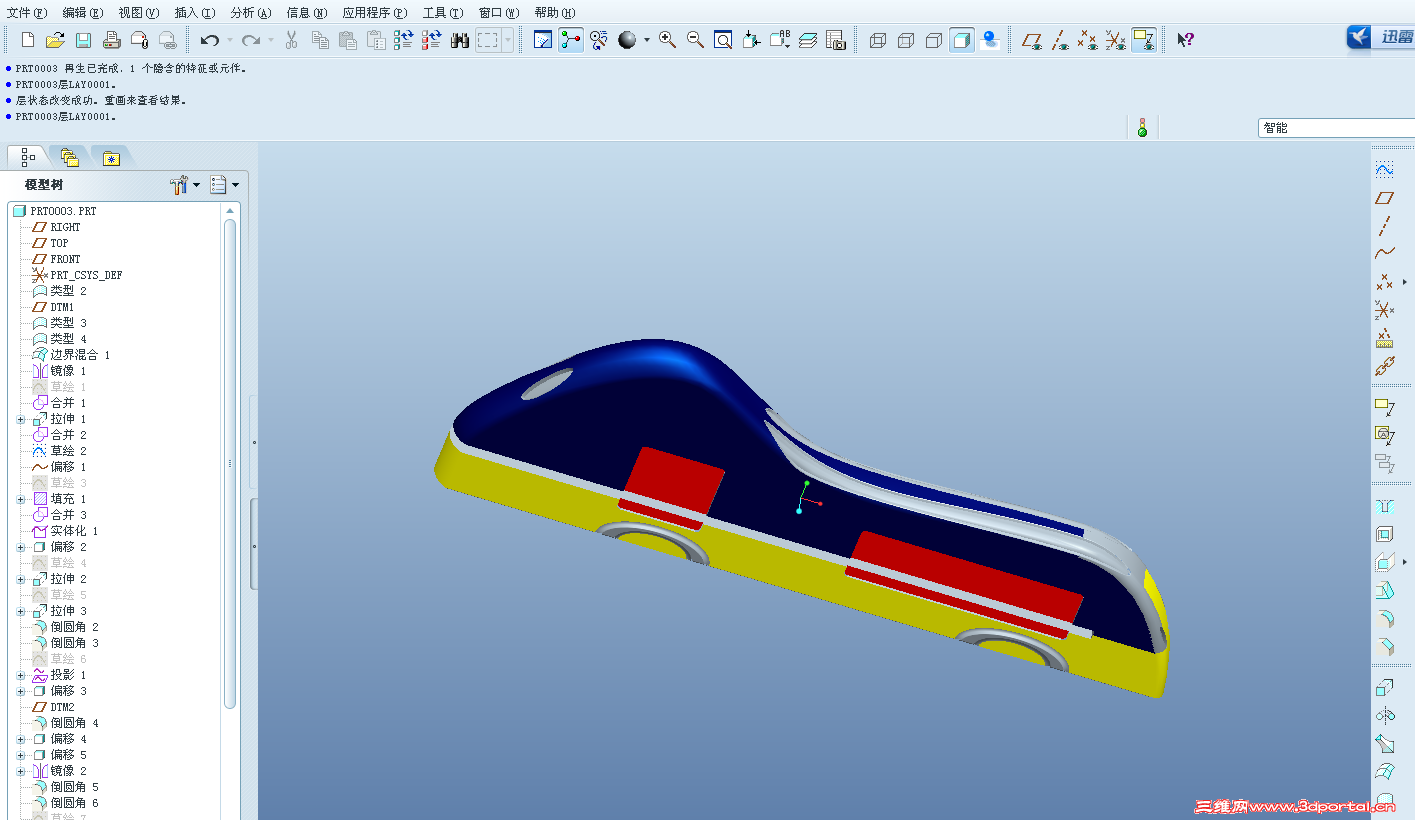Image resolution: width=1415 pixels, height=820 pixels.
Task: Select the Coordinate System tool on right
Action: pyautogui.click(x=1384, y=311)
